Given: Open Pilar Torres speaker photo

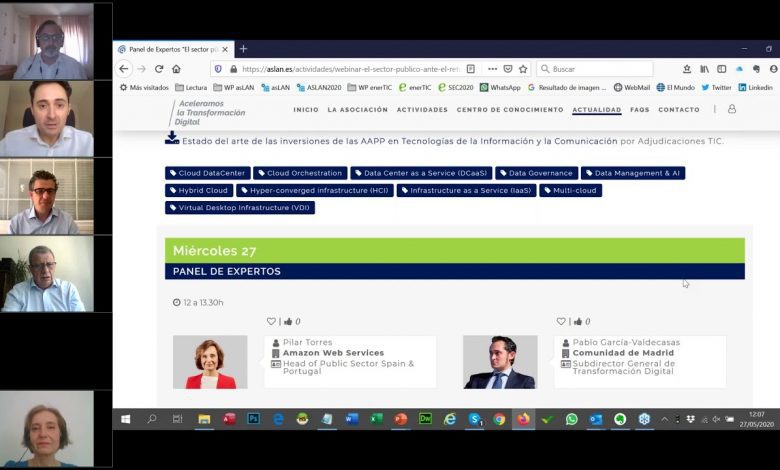Looking at the screenshot, I should click(x=210, y=362).
